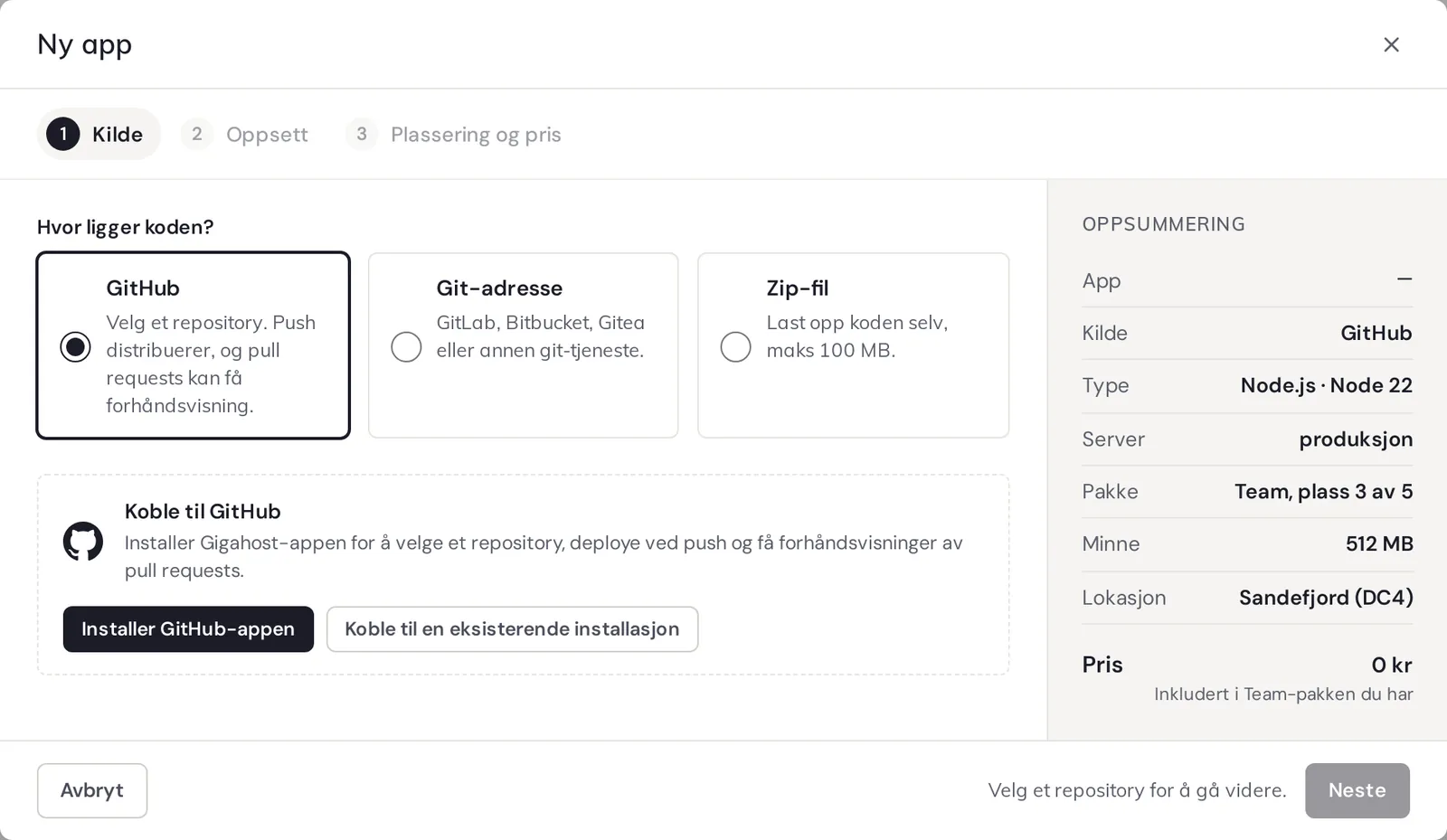Click the OPPSUMMERING heading
This screenshot has height=840, width=1447.
coord(1164,224)
